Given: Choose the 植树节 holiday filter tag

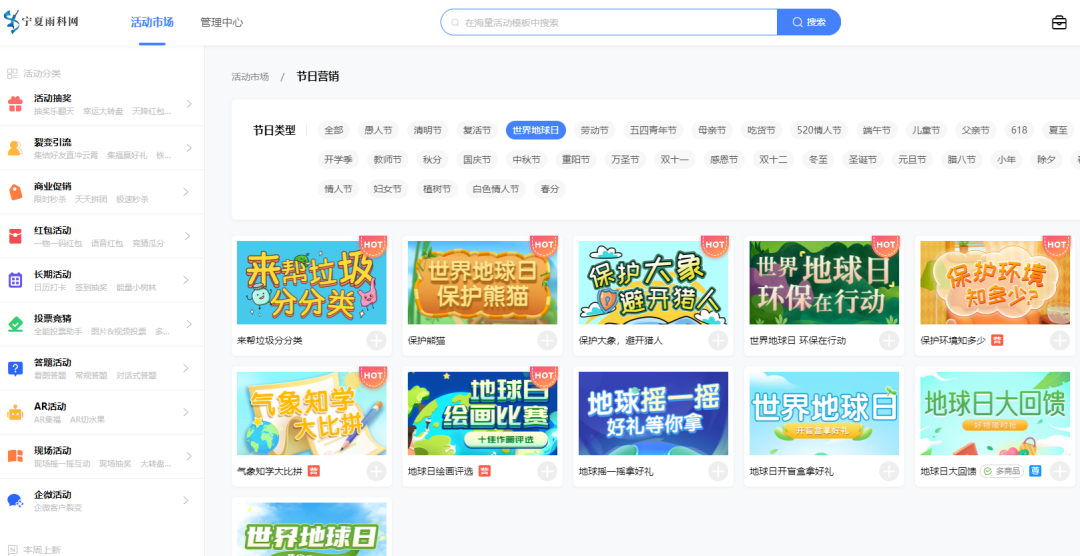Looking at the screenshot, I should 437,188.
